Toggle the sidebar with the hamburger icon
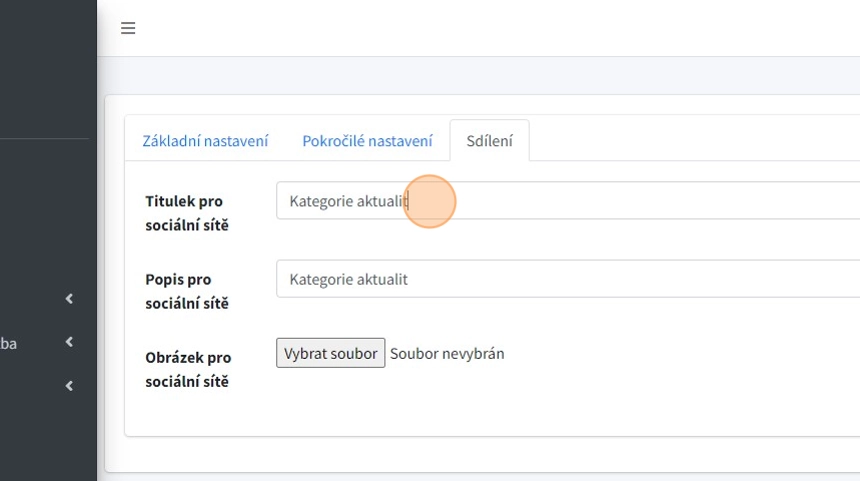Image resolution: width=860 pixels, height=481 pixels. (x=128, y=28)
